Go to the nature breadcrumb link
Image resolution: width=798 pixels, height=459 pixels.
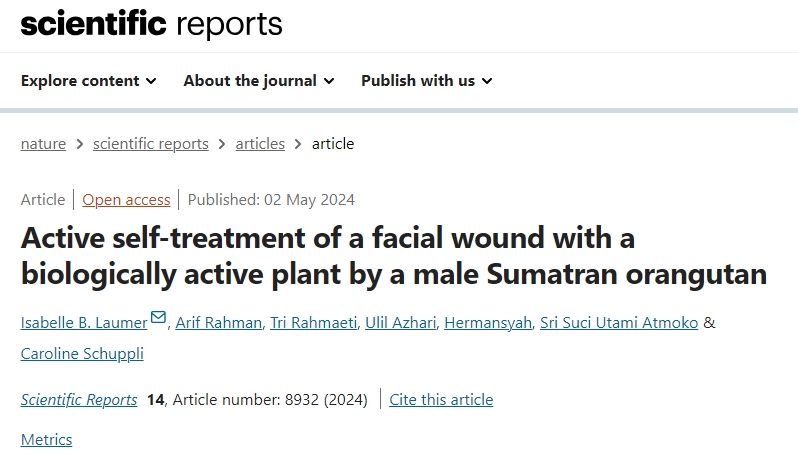(43, 144)
